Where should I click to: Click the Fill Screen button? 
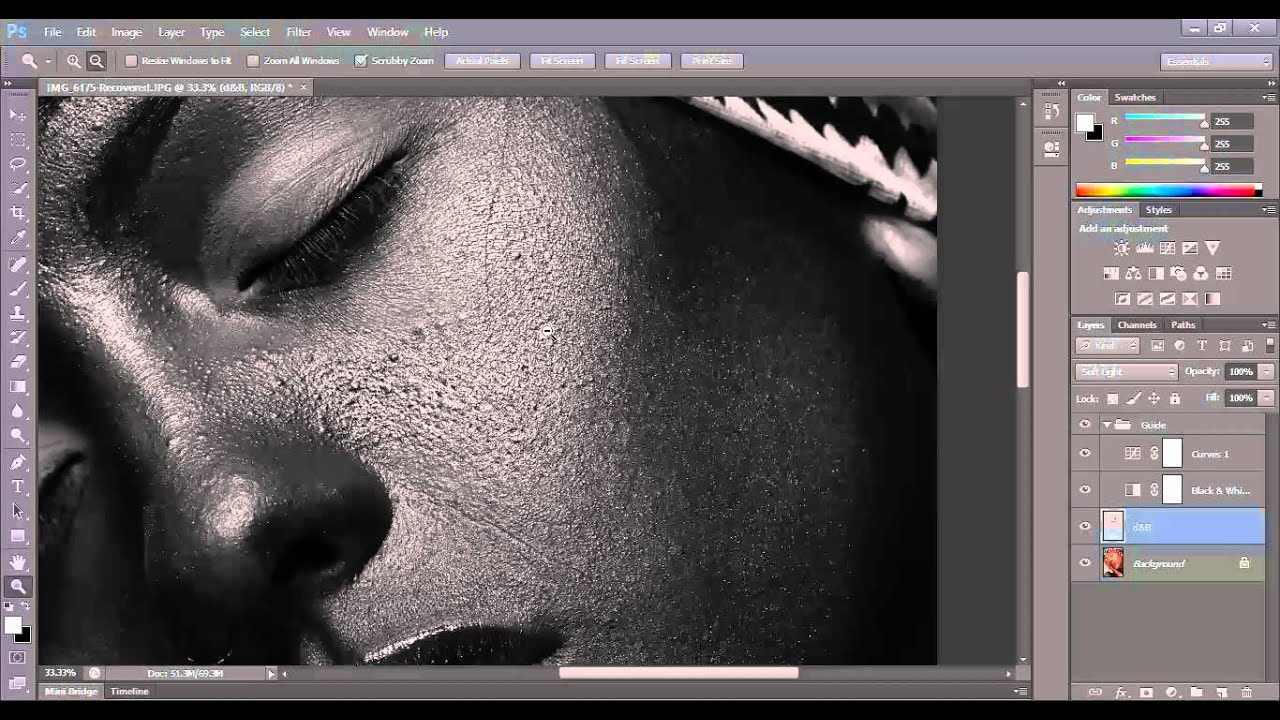637,61
